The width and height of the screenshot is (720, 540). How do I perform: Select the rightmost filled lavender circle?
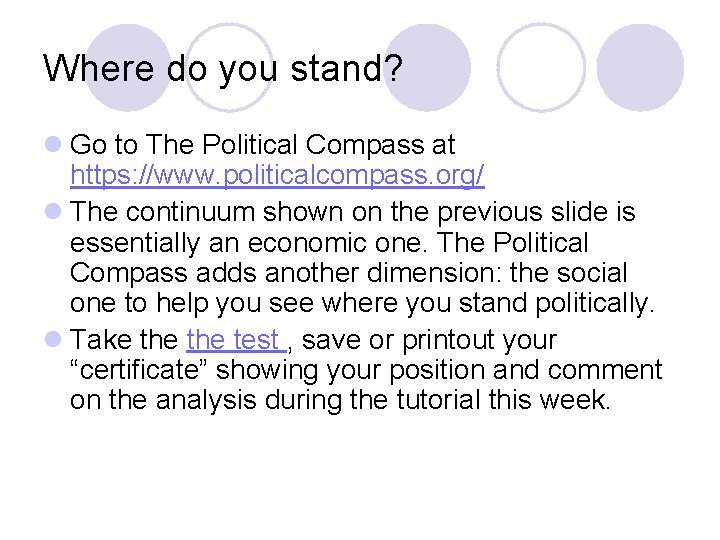[641, 68]
